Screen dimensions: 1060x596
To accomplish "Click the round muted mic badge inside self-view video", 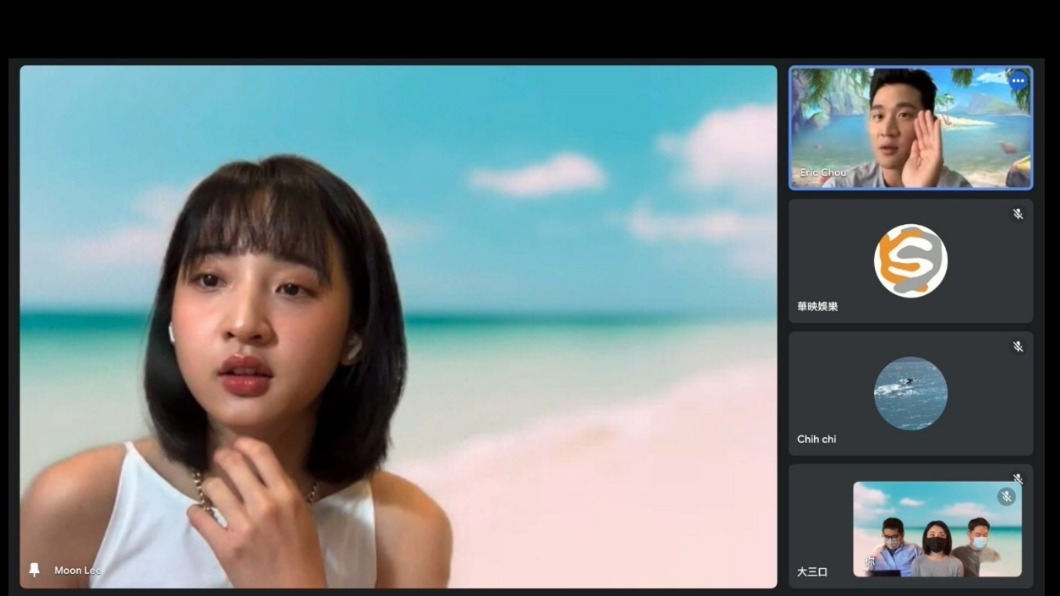I will pos(1006,497).
